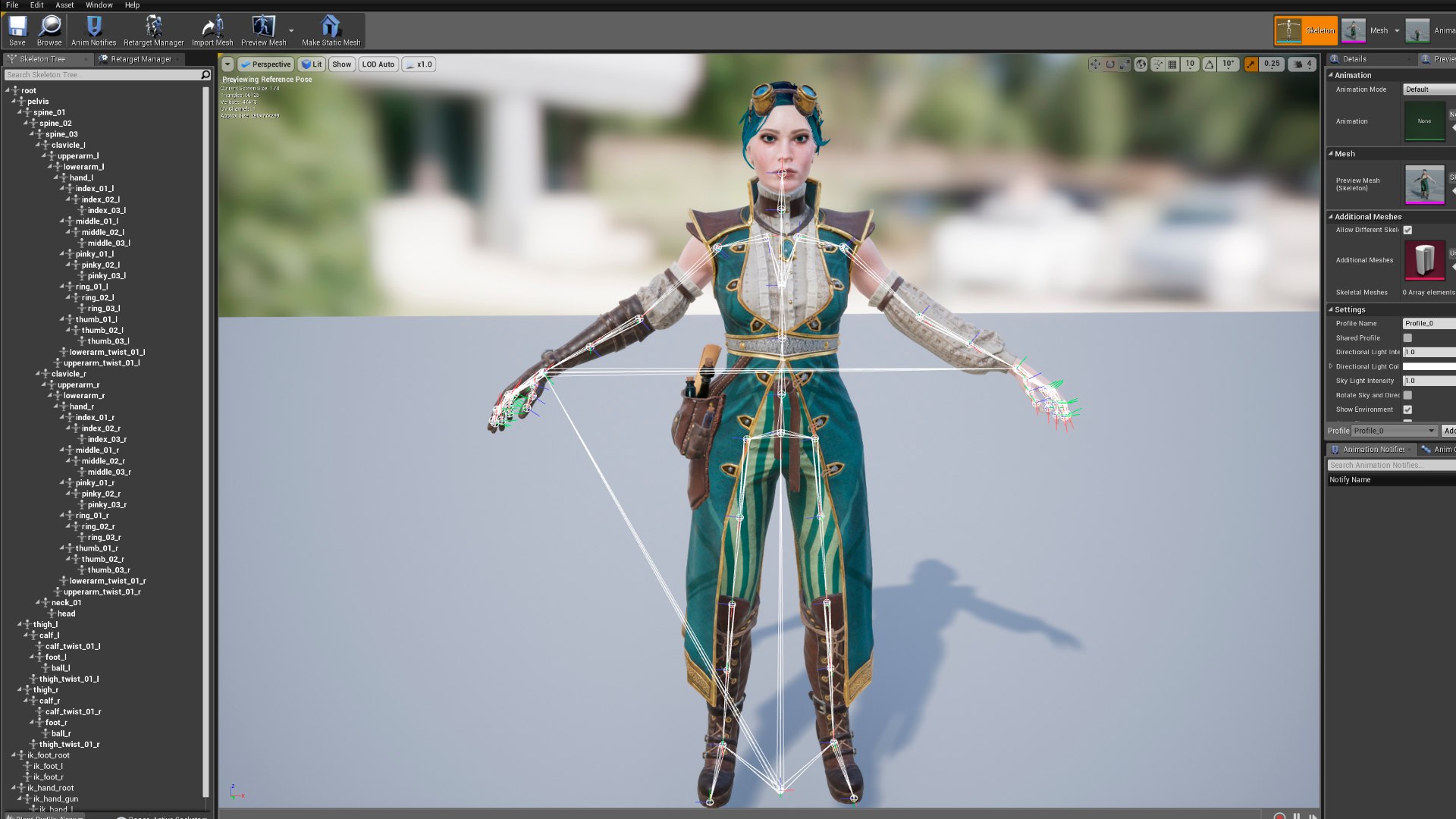Check Rotate Sky and Directional checkbox
This screenshot has height=819, width=1456.
pyautogui.click(x=1407, y=395)
